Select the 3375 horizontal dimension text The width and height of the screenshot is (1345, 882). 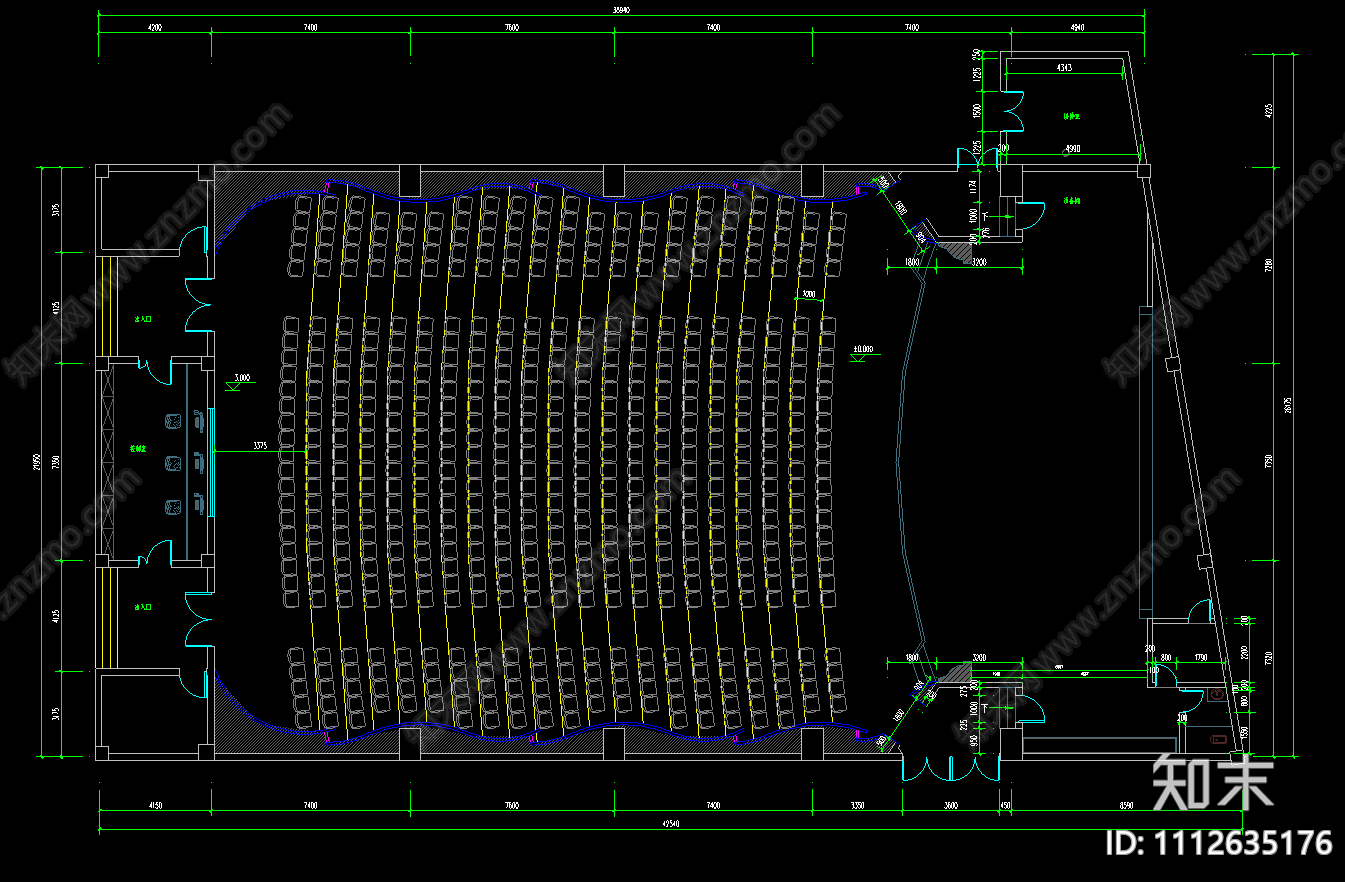[x=260, y=446]
